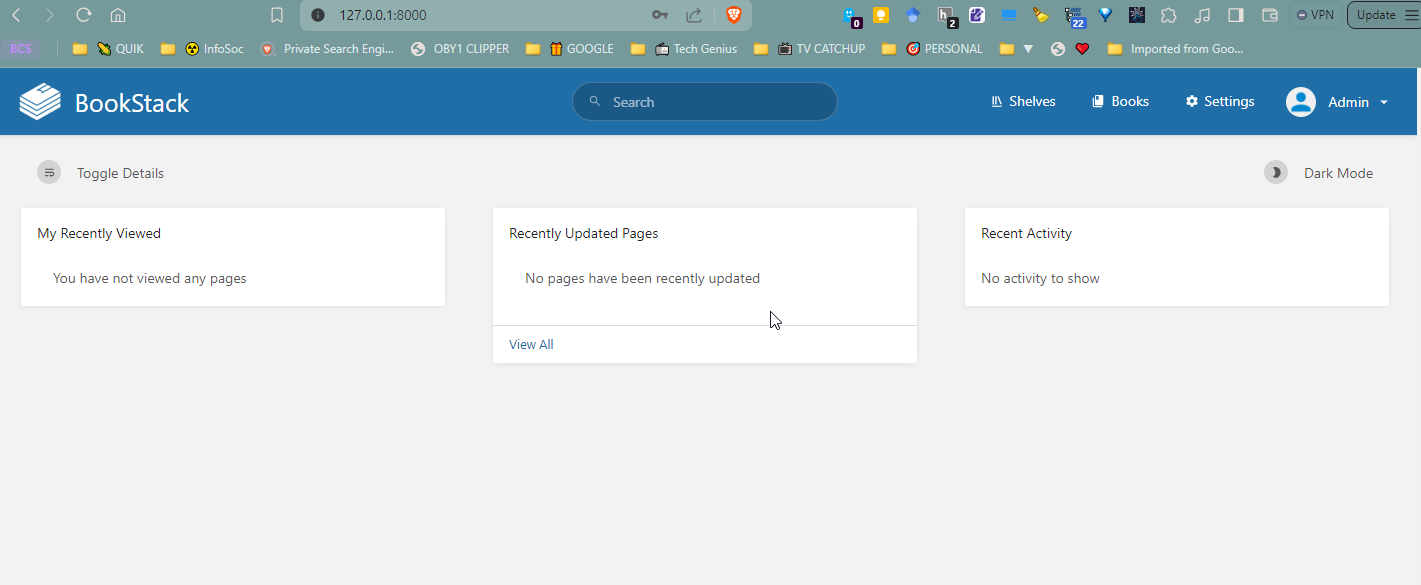Screen dimensions: 1421x585
Task: Click the red heart bookmark
Action: (1082, 48)
